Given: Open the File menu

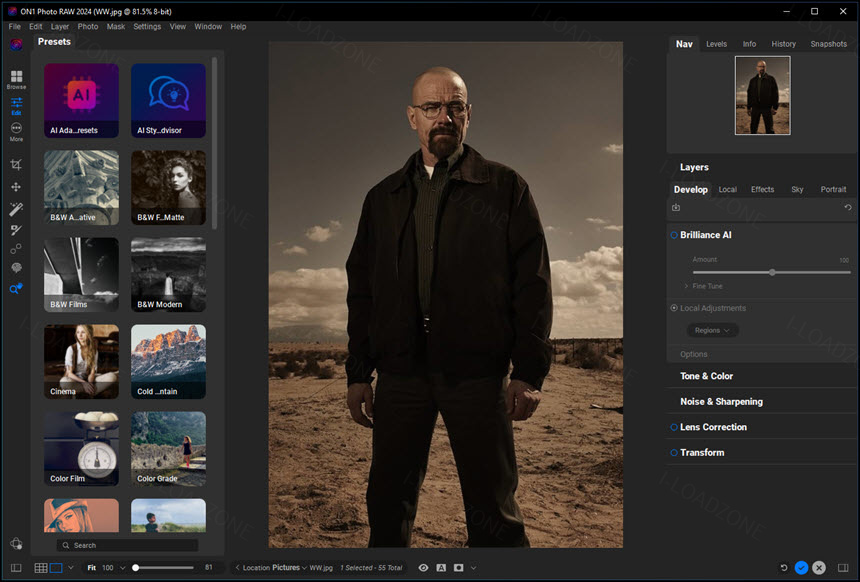Looking at the screenshot, I should pos(15,26).
